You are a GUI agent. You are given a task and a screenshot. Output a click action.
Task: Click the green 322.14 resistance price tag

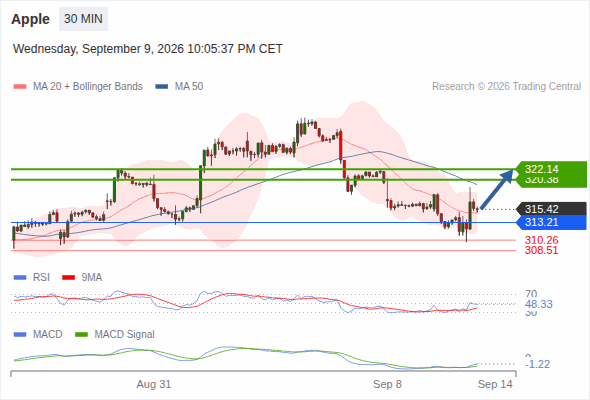551,169
